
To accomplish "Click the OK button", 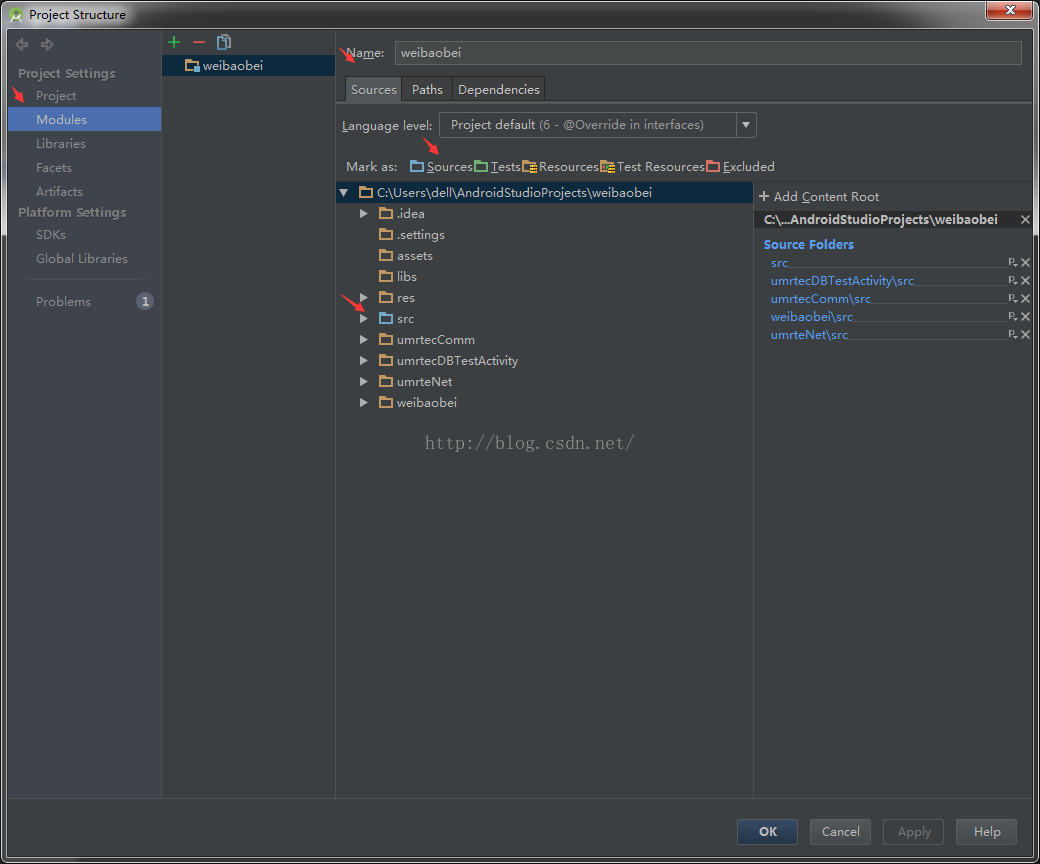I will [x=767, y=832].
